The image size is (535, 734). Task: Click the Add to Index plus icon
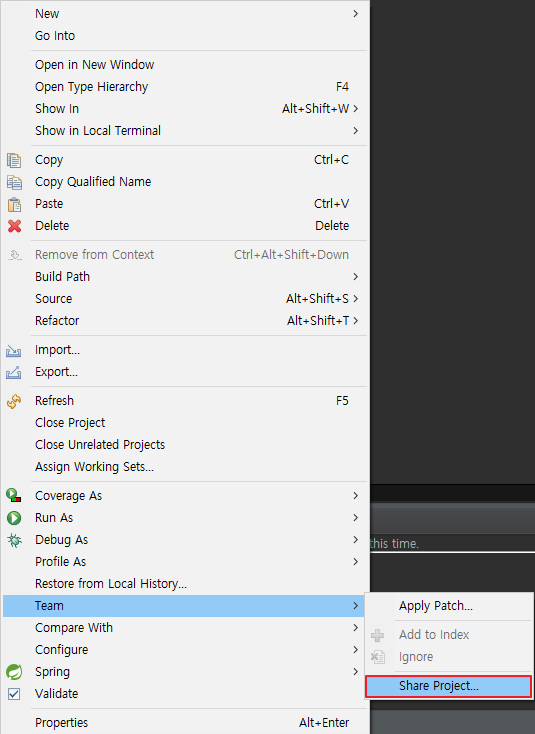click(x=377, y=635)
